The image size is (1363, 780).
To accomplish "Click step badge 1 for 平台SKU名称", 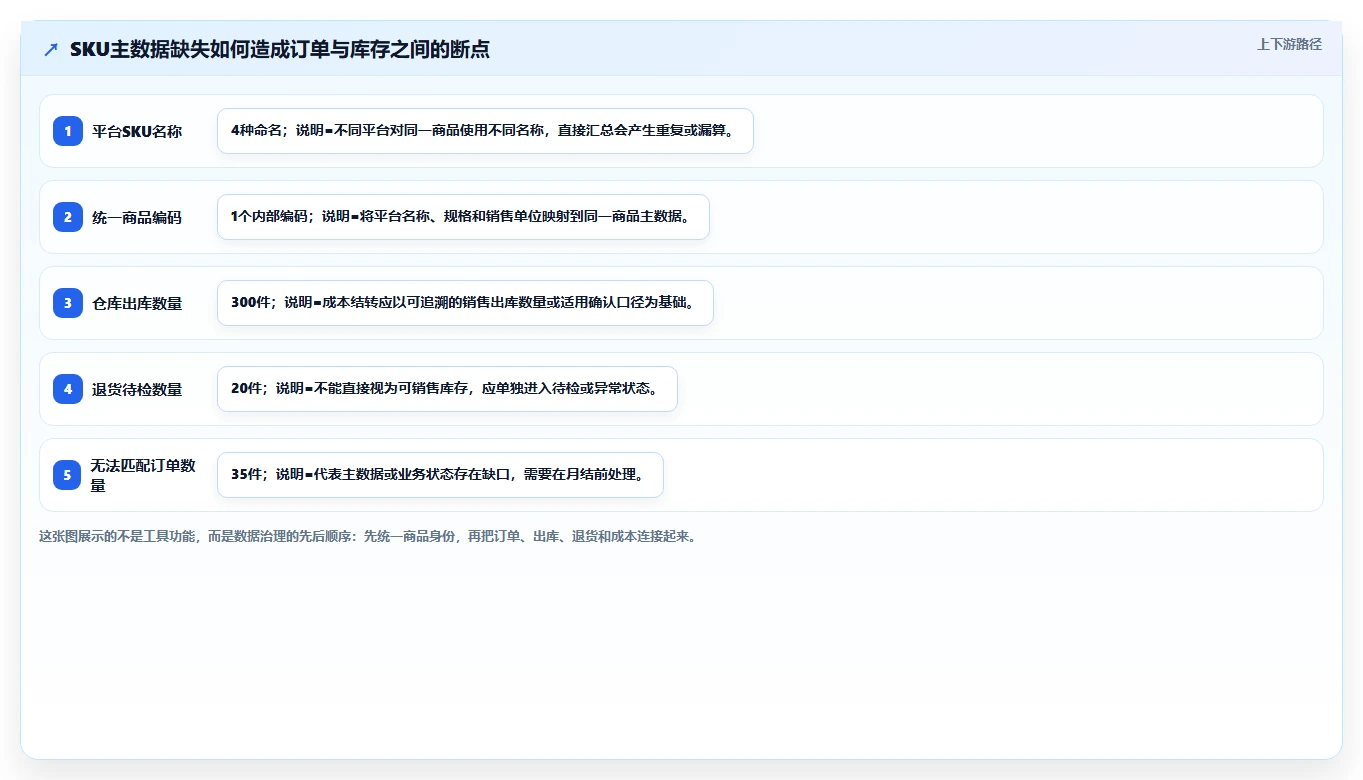I will [68, 131].
